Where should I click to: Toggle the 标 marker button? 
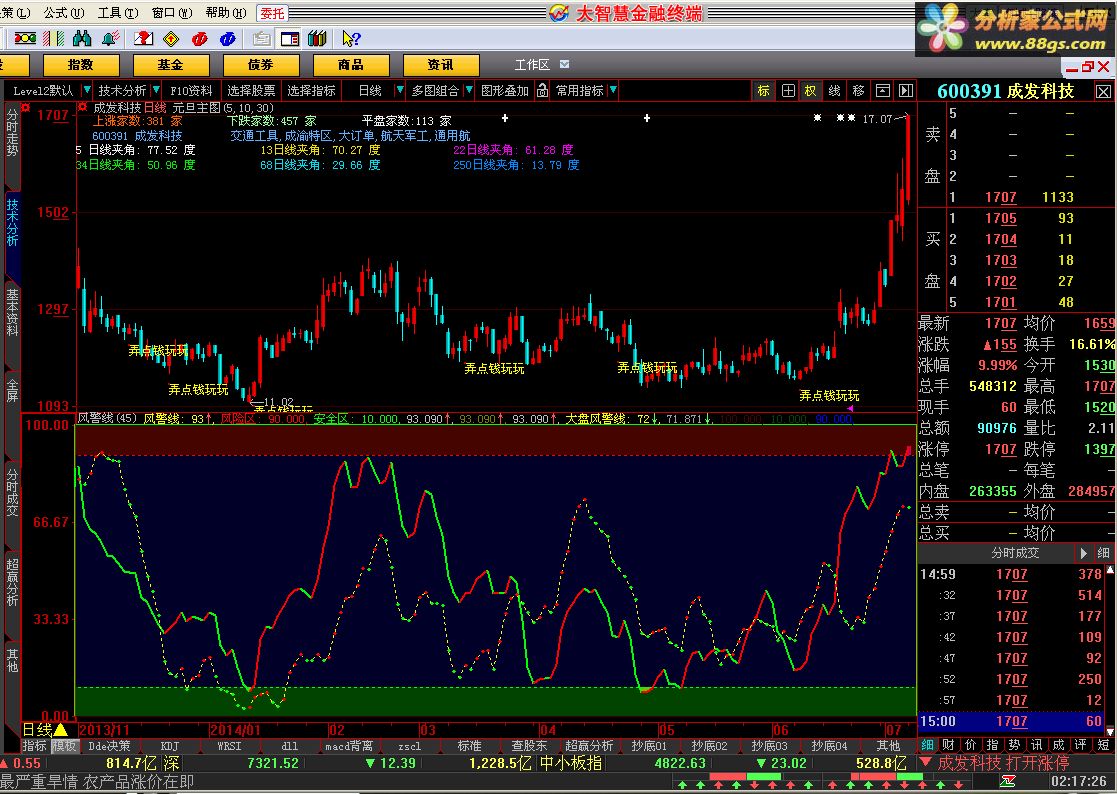(x=764, y=90)
